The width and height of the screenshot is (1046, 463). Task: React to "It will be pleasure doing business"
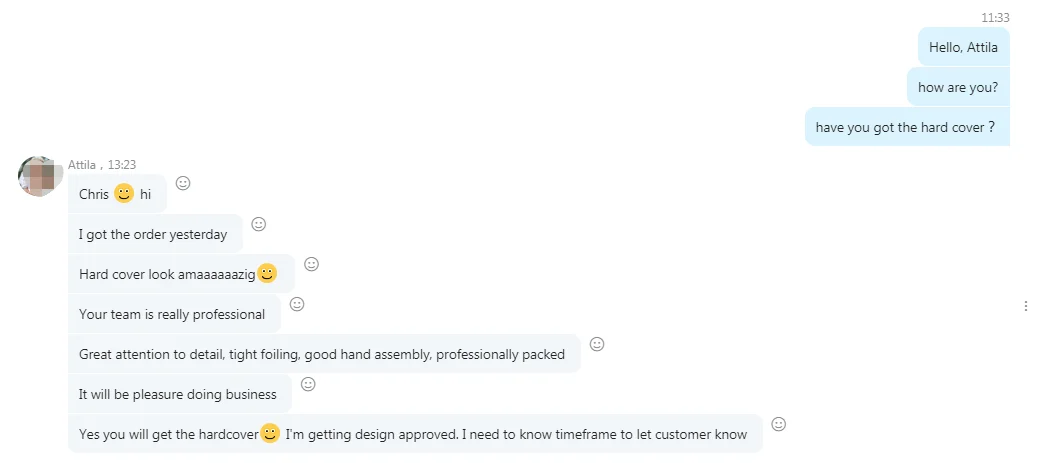click(308, 384)
